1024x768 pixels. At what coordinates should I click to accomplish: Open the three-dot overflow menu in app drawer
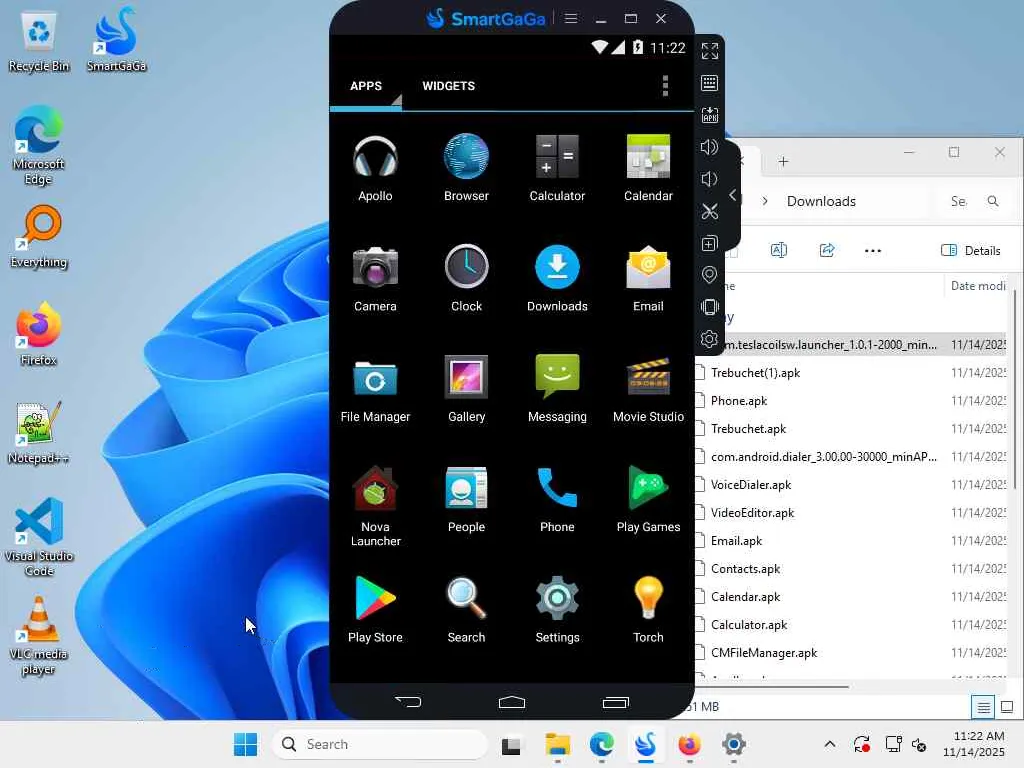665,86
